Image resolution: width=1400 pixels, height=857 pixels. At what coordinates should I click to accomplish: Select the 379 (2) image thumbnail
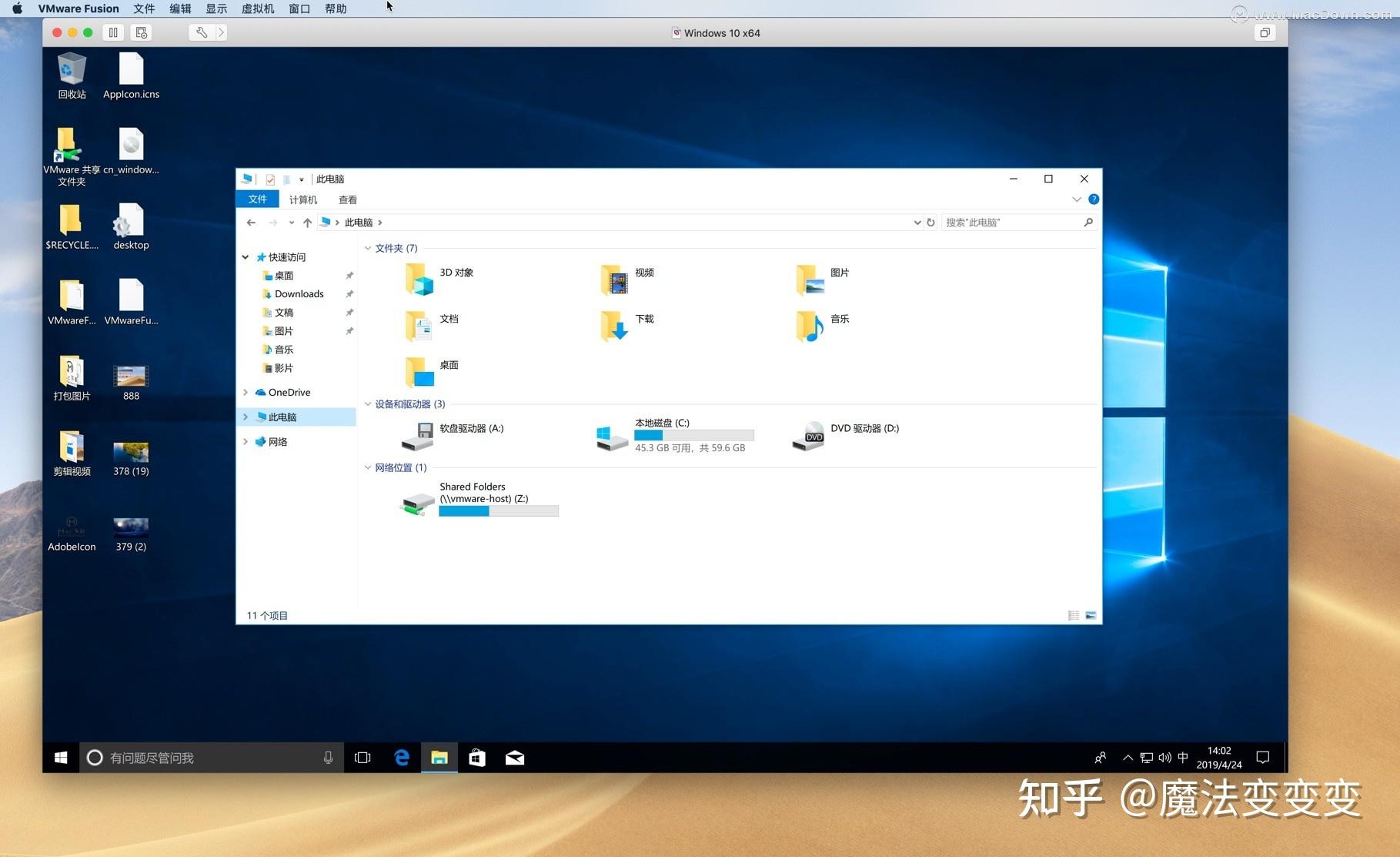pos(131,534)
